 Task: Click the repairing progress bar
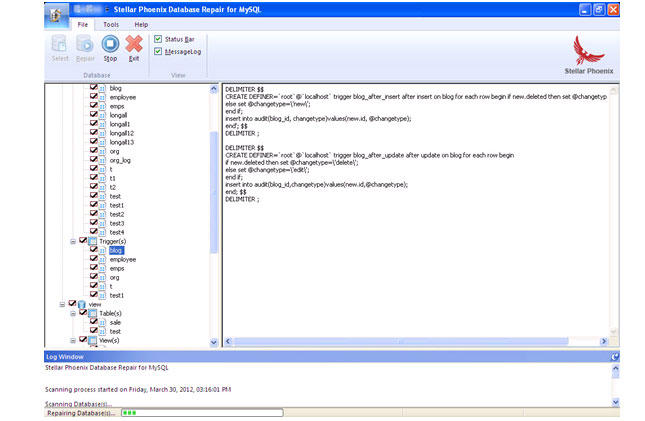[x=202, y=413]
